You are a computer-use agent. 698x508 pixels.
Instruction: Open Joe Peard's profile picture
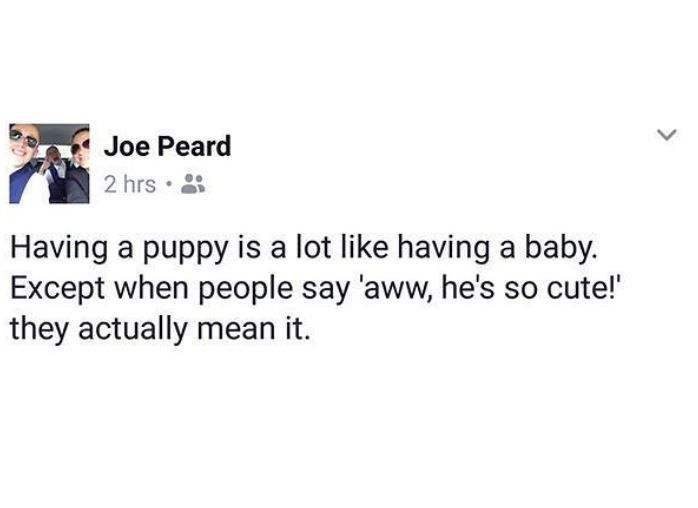(x=49, y=163)
